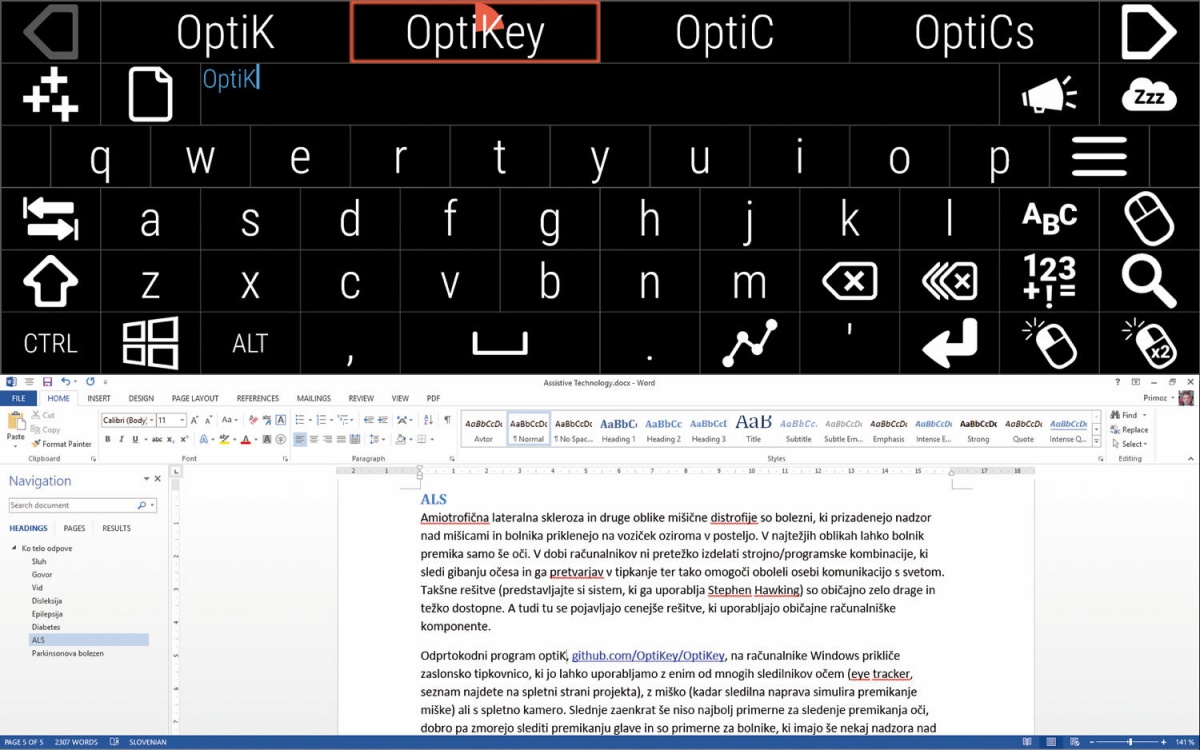
Task: Toggle Bold formatting in Word's Font group
Action: pos(107,439)
